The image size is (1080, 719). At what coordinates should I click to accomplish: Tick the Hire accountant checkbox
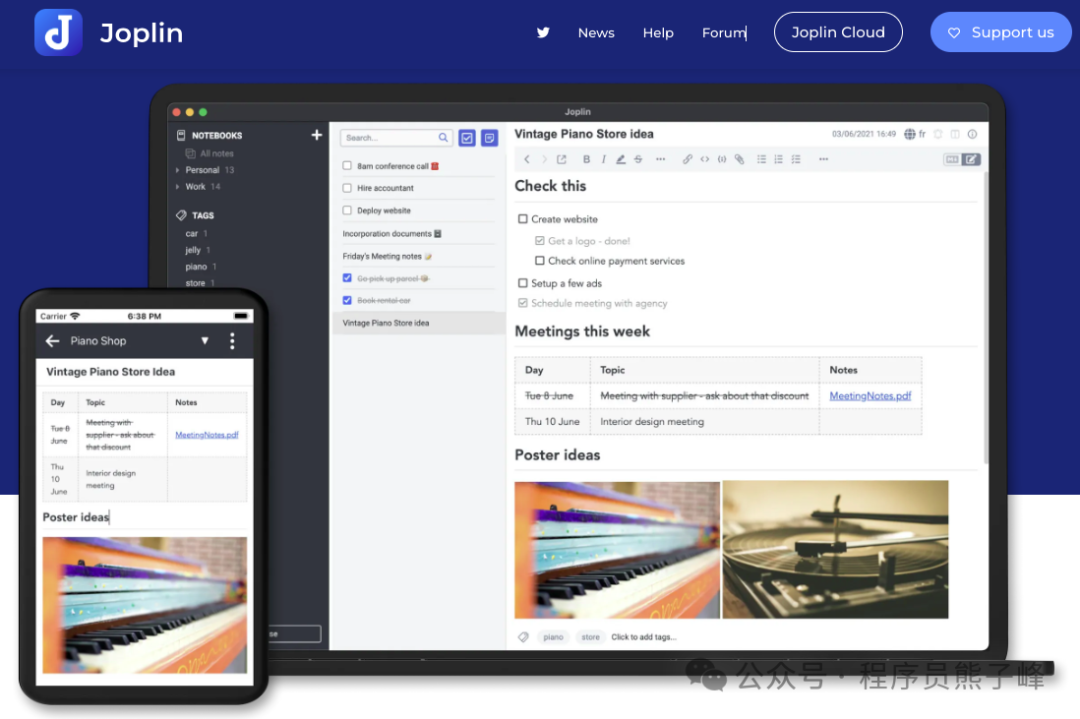coord(347,188)
